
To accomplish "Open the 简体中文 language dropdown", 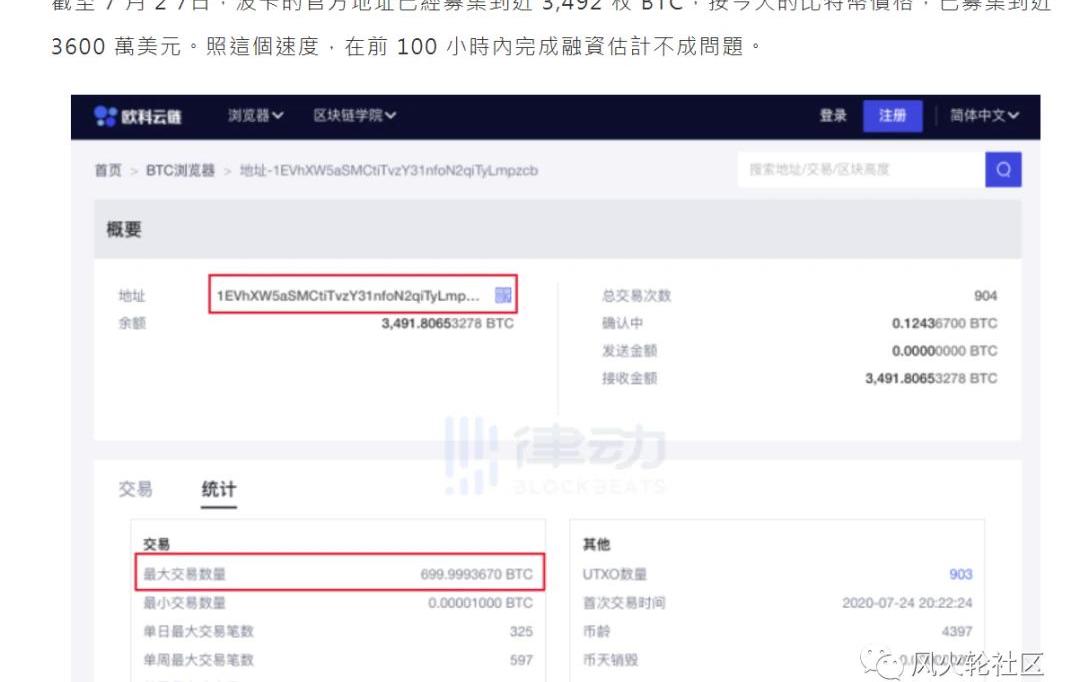I will coord(984,116).
